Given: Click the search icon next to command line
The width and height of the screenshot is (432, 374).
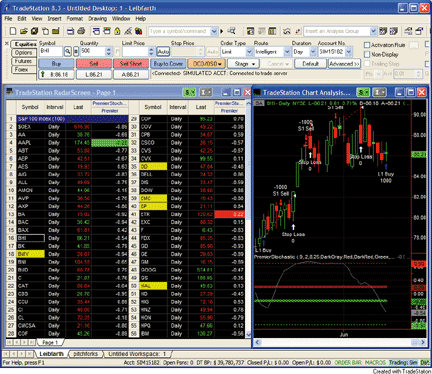Looking at the screenshot, I should click(x=231, y=31).
